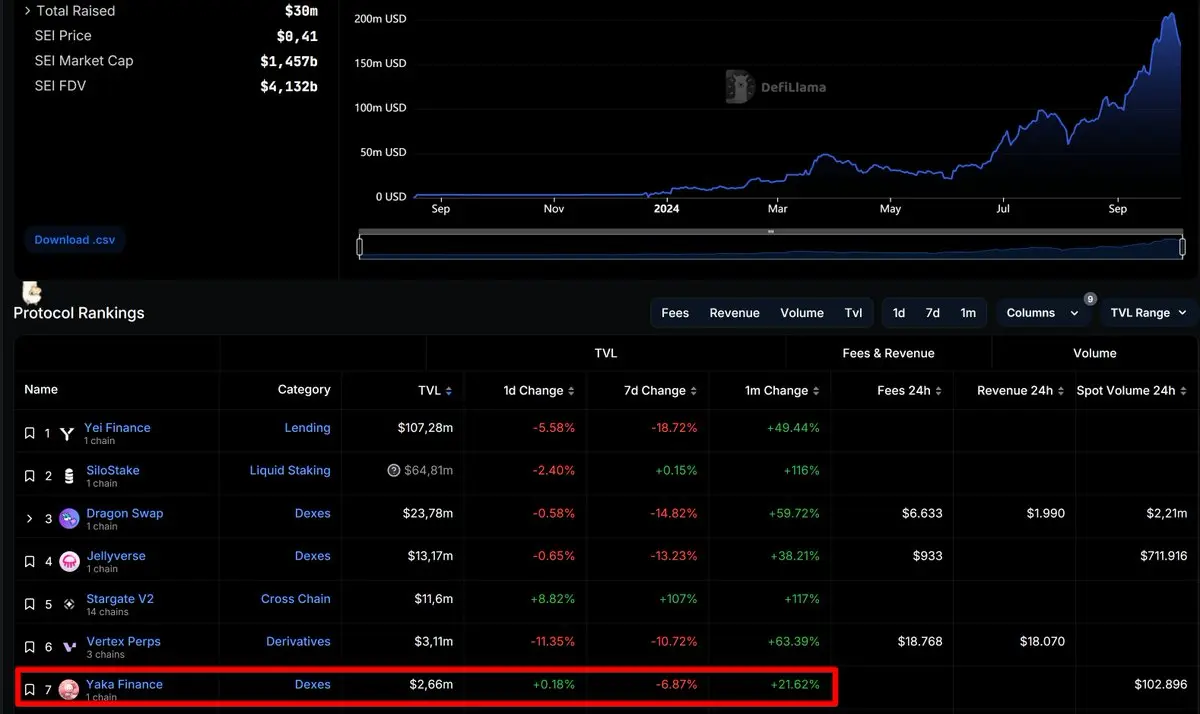Viewport: 1200px width, 714px height.
Task: Click the SEI FDV value $4,132b
Action: coord(289,87)
